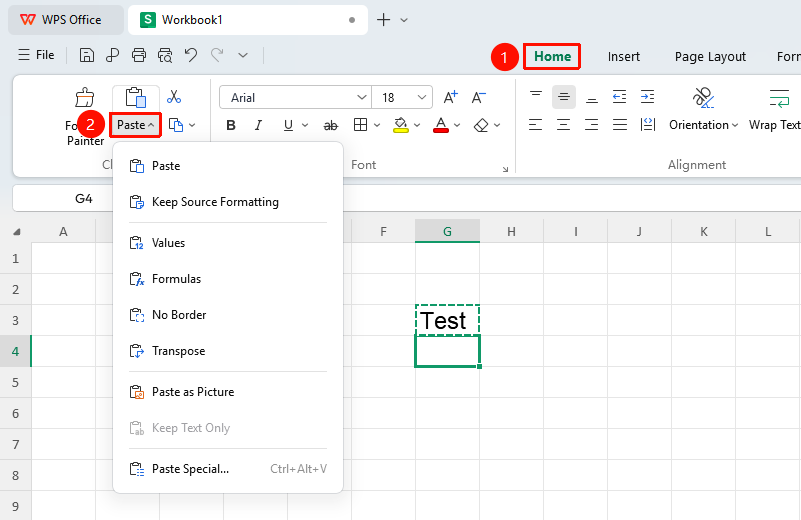Choose Keep Source Formatting option

[228, 202]
